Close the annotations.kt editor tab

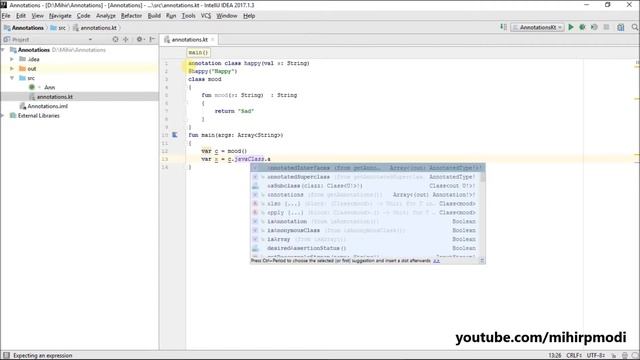[x=213, y=40]
